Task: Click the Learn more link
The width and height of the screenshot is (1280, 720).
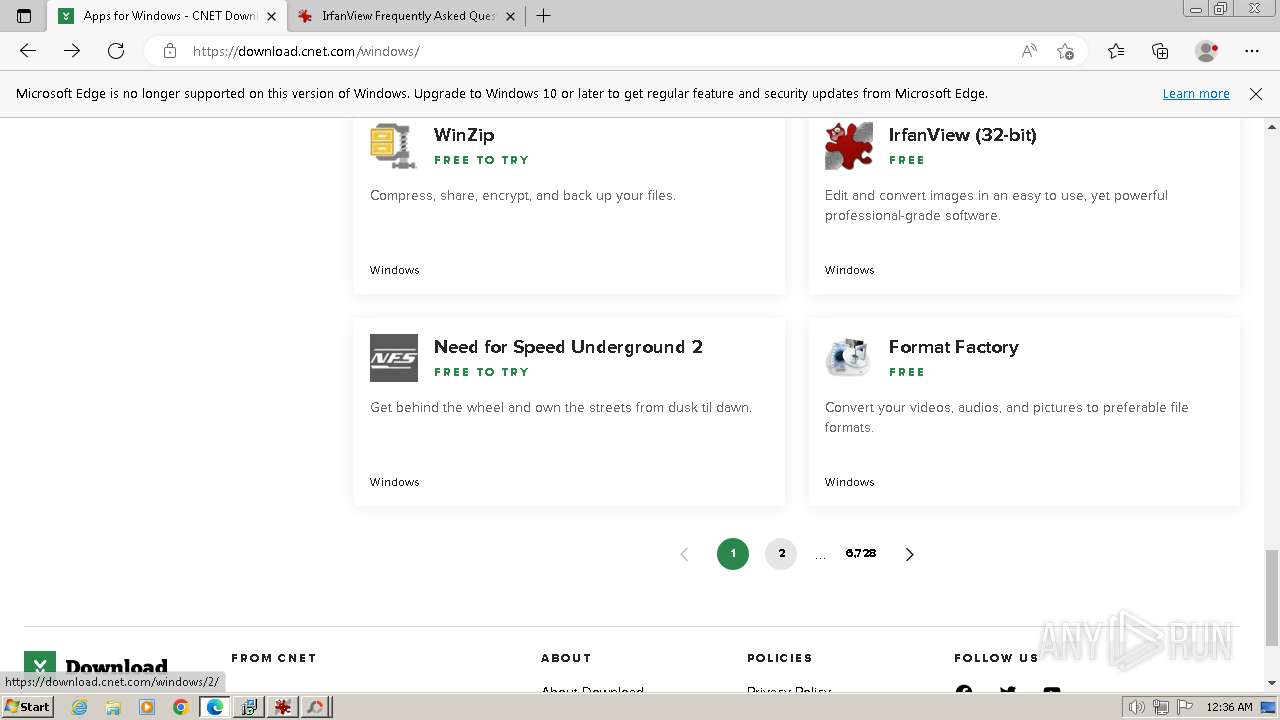Action: [1196, 94]
